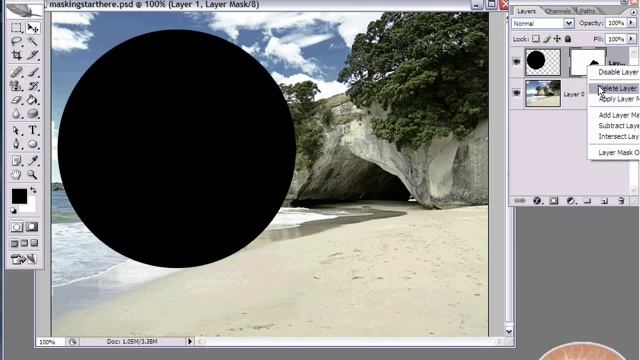
Task: Switch to Full screen with menu bar mode
Action: point(24,244)
